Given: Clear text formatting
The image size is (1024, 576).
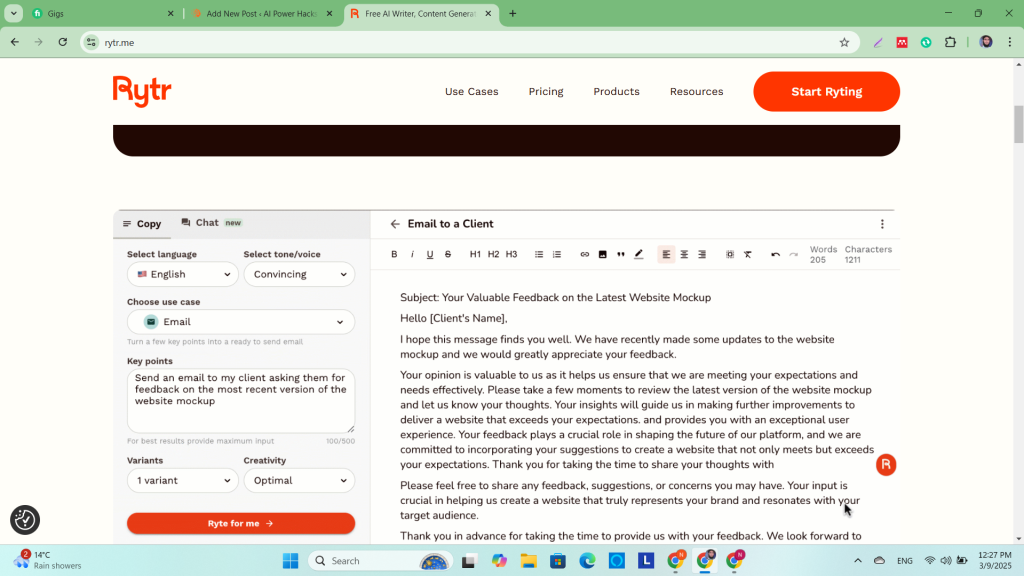Looking at the screenshot, I should click(747, 255).
